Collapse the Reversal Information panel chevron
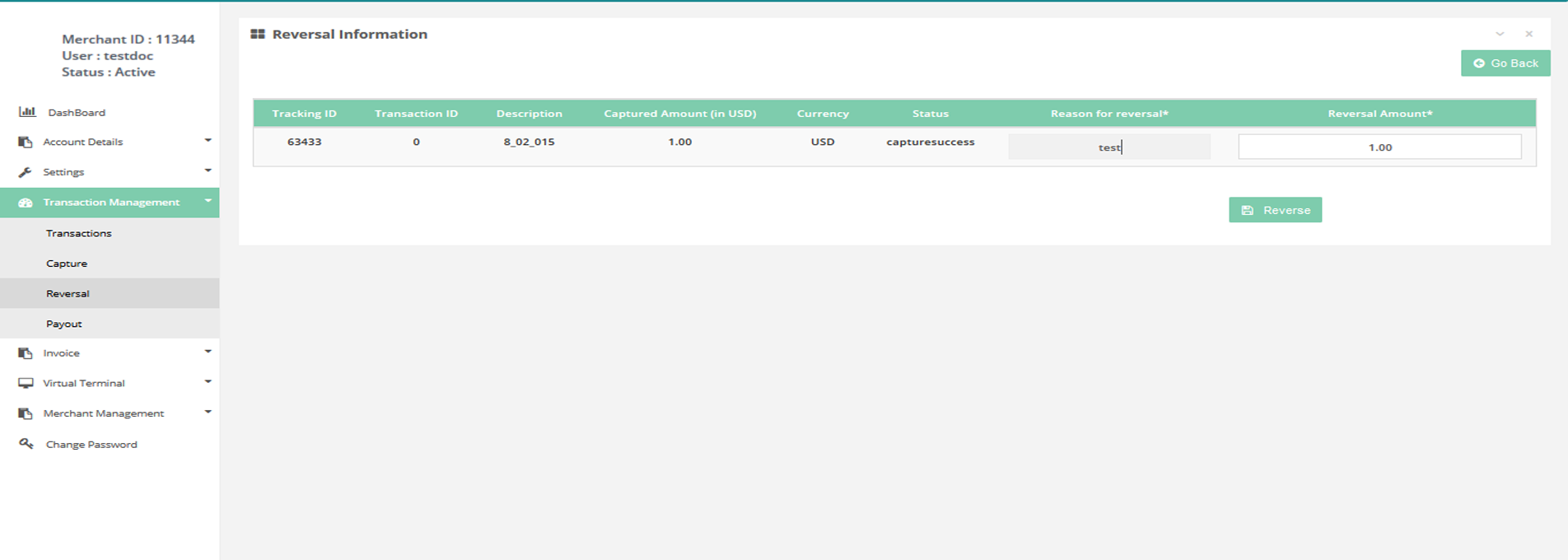1568x560 pixels. [x=1500, y=35]
